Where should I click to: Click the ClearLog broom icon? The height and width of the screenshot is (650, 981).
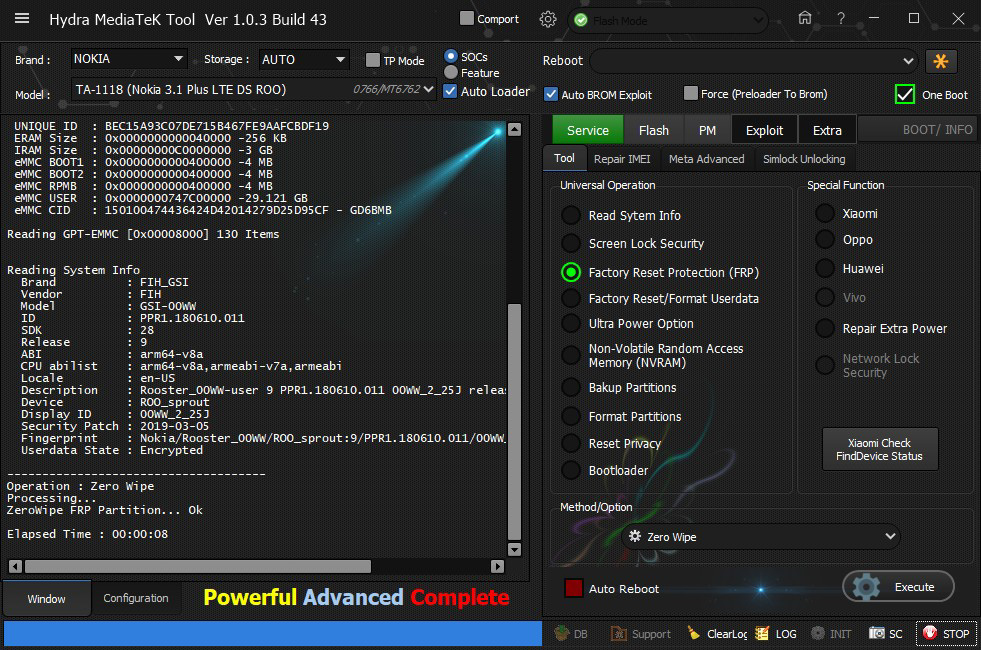(694, 634)
